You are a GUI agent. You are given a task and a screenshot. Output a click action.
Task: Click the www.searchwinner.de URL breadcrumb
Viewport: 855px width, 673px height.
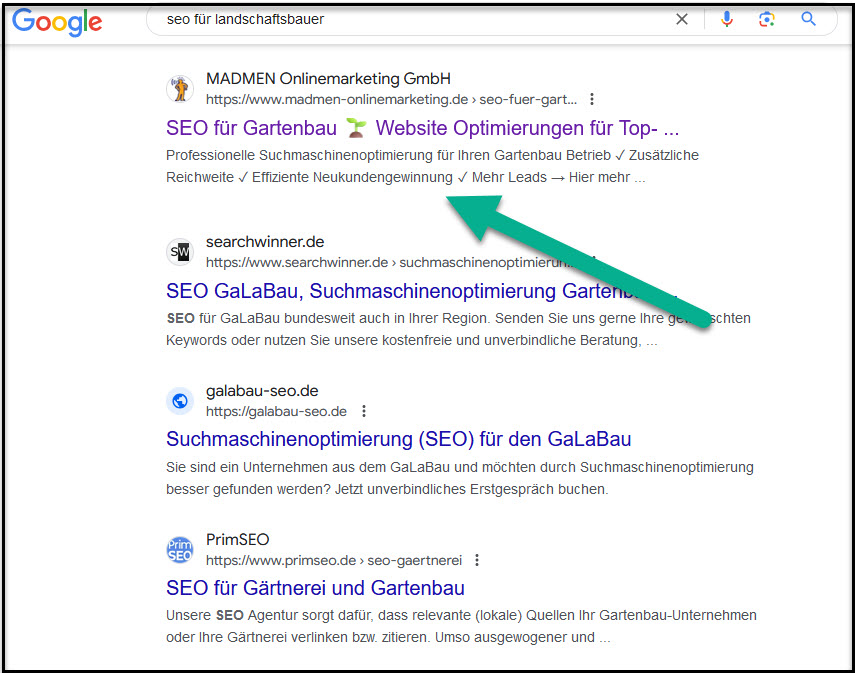pyautogui.click(x=391, y=262)
